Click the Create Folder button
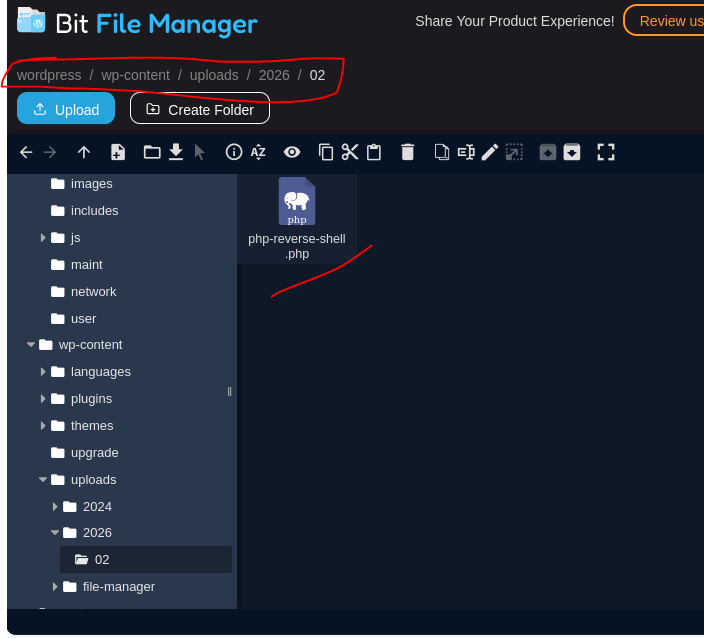 (200, 109)
